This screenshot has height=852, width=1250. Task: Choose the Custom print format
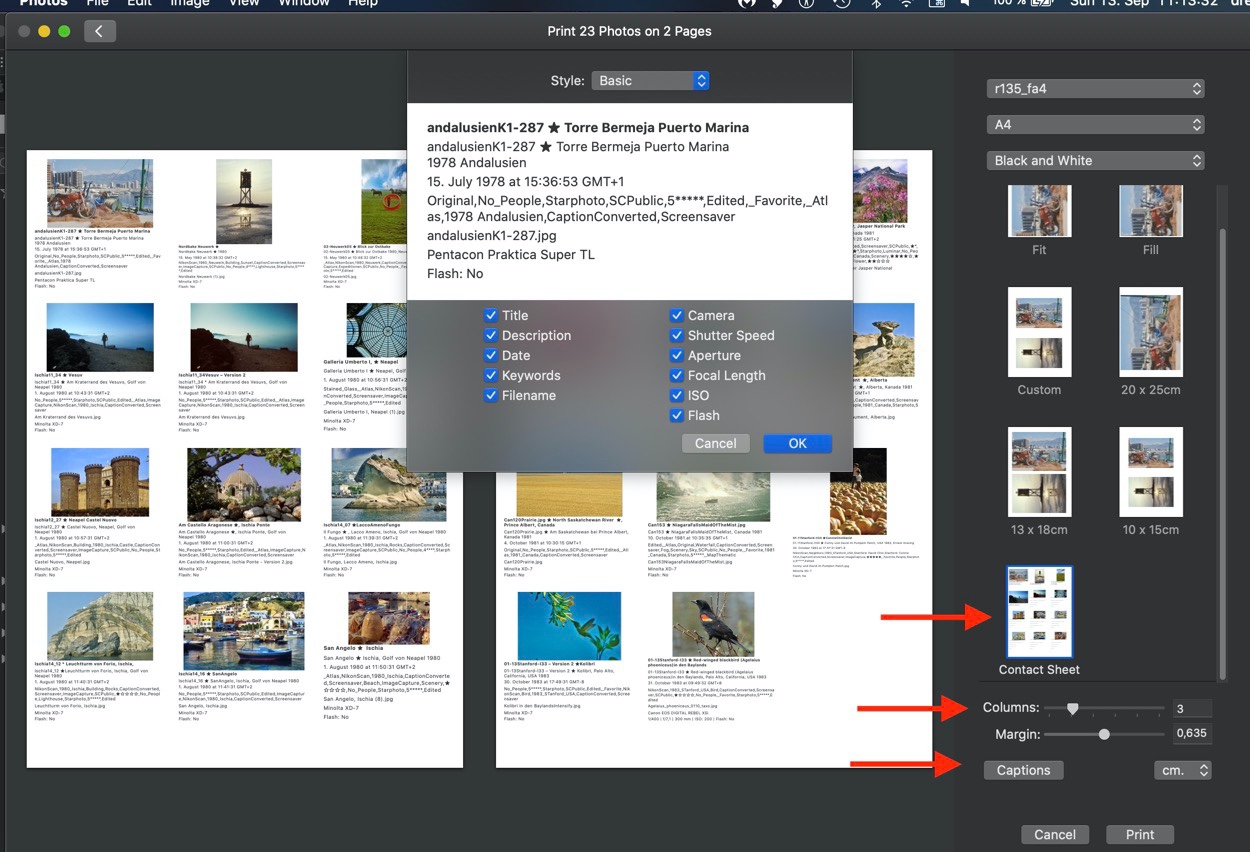(1039, 331)
